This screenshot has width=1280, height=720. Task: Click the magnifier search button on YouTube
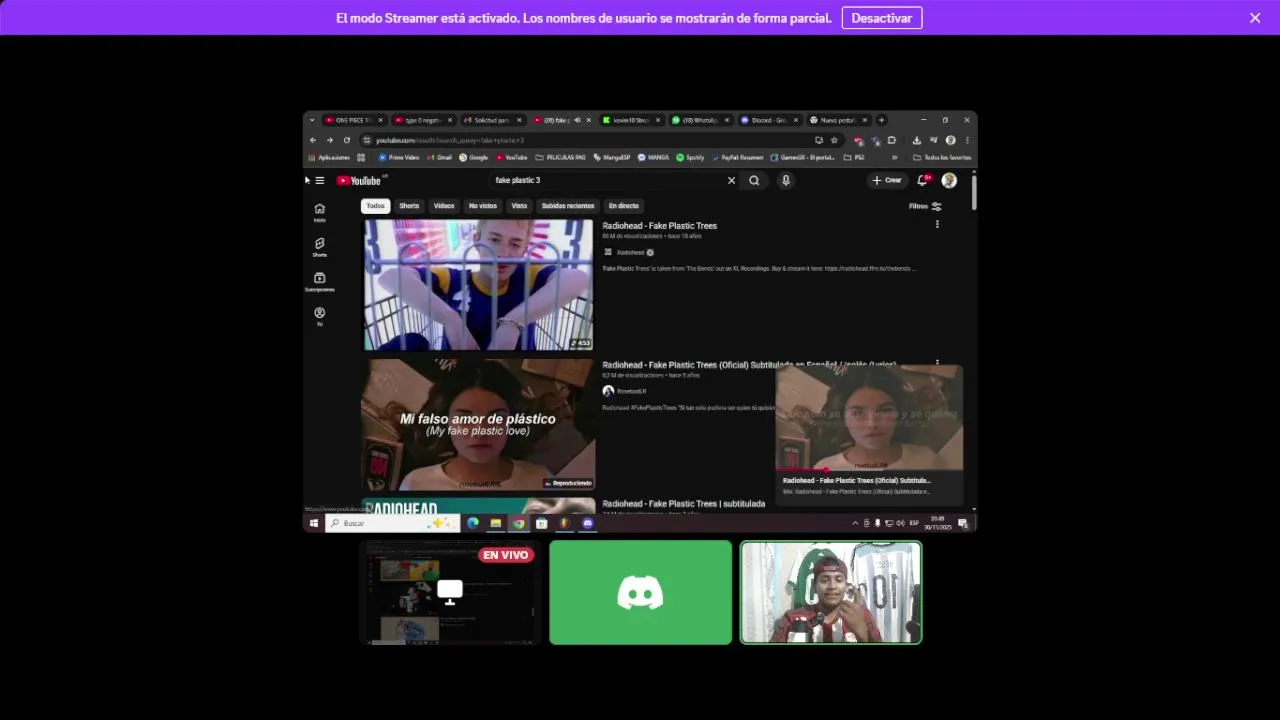click(x=754, y=181)
